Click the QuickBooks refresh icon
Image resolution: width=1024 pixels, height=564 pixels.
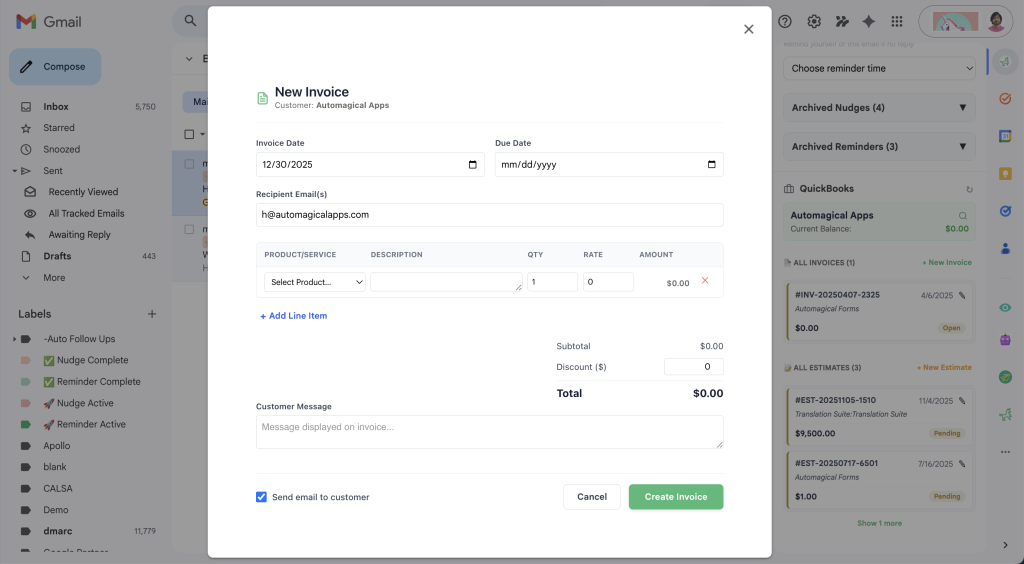coord(968,189)
